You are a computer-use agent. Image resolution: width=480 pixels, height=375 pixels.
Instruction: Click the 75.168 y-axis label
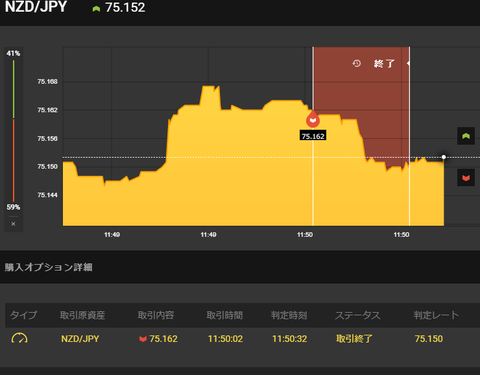47,82
